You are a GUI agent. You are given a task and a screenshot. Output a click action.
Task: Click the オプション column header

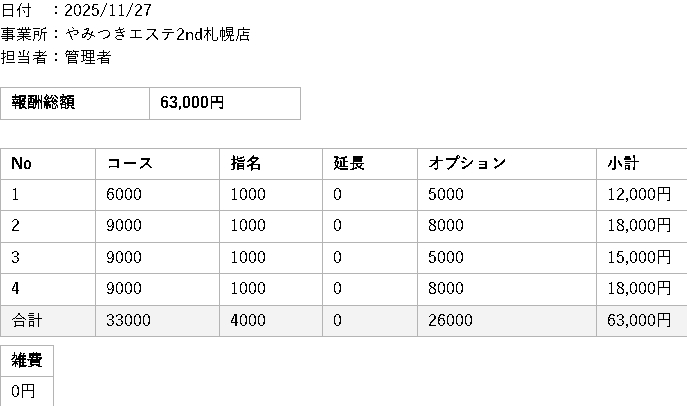(x=467, y=164)
